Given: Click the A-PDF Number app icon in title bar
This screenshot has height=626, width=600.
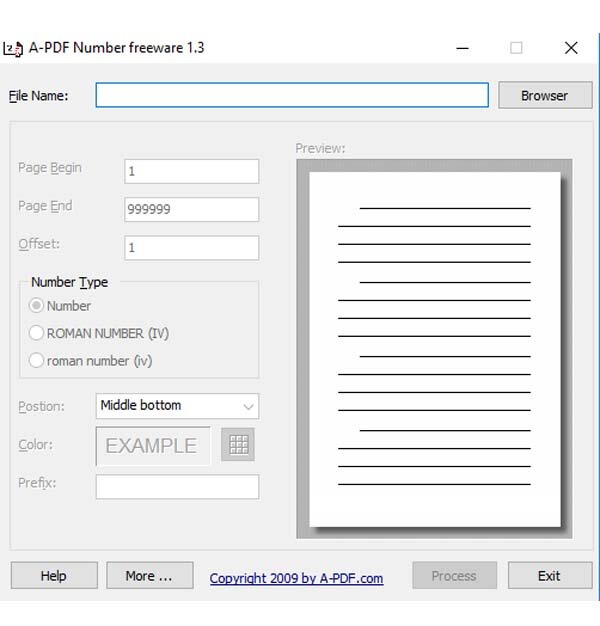Looking at the screenshot, I should pyautogui.click(x=13, y=49).
